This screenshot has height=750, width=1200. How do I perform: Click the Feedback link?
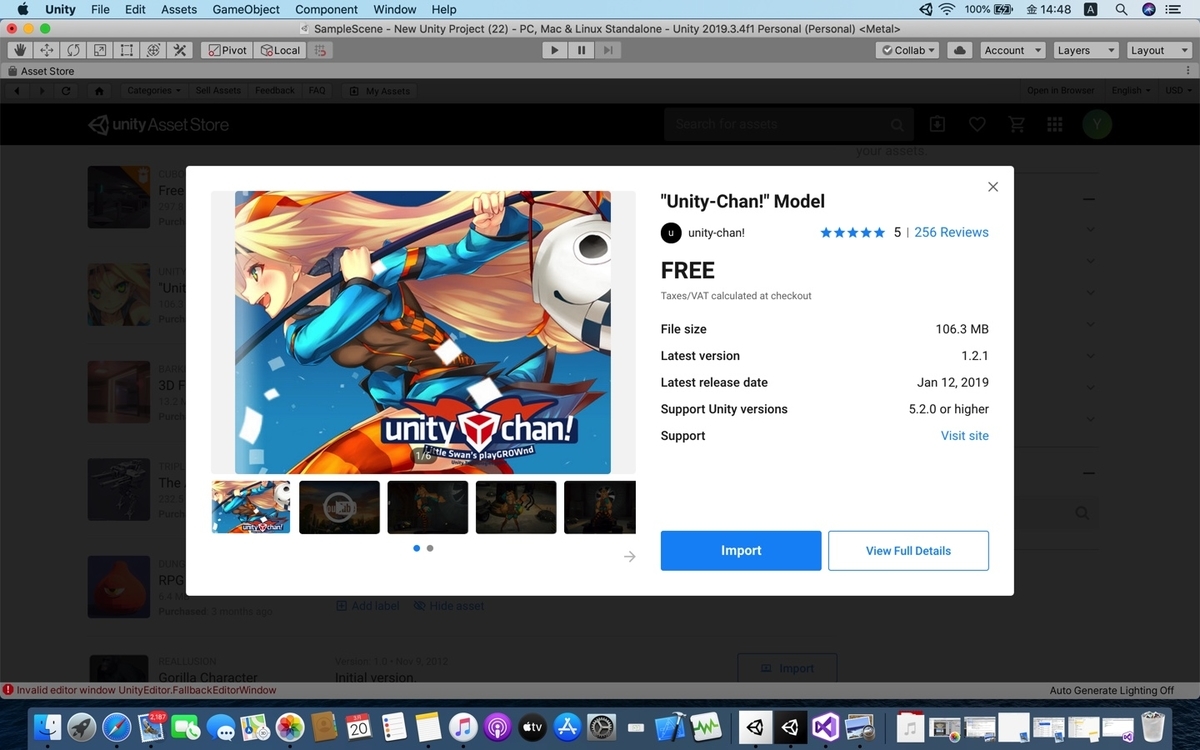pos(275,91)
